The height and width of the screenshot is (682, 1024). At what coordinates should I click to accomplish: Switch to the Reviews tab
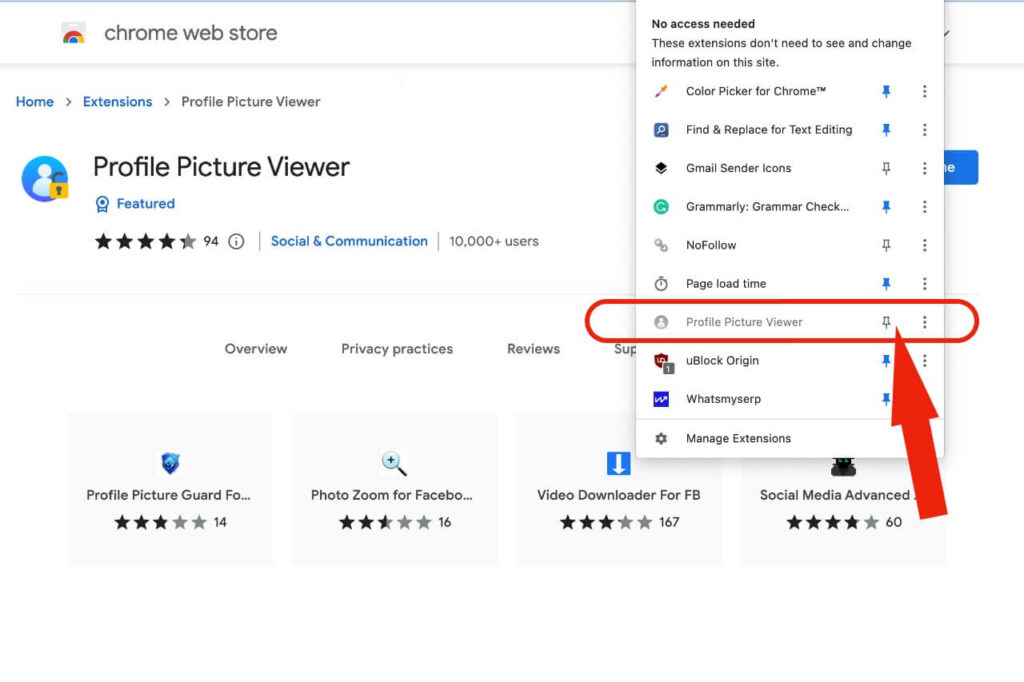click(x=533, y=349)
